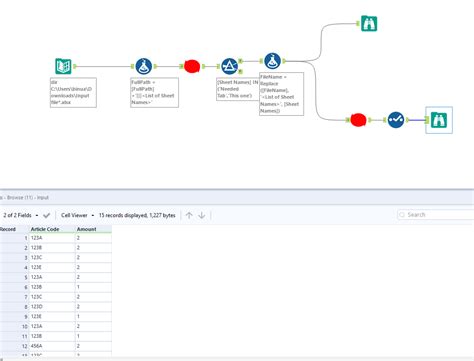This screenshot has height=361, width=474.
Task: Select Amount cell in record 9
Action: (93, 316)
